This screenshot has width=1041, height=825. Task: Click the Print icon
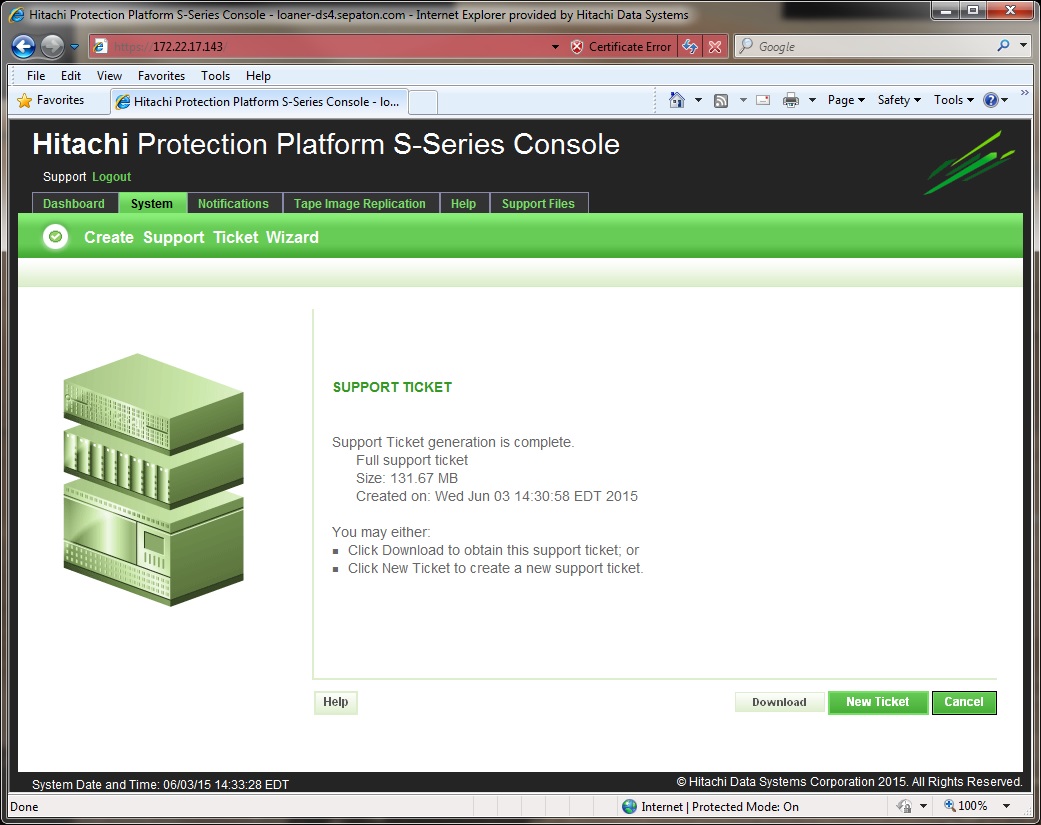[x=791, y=101]
